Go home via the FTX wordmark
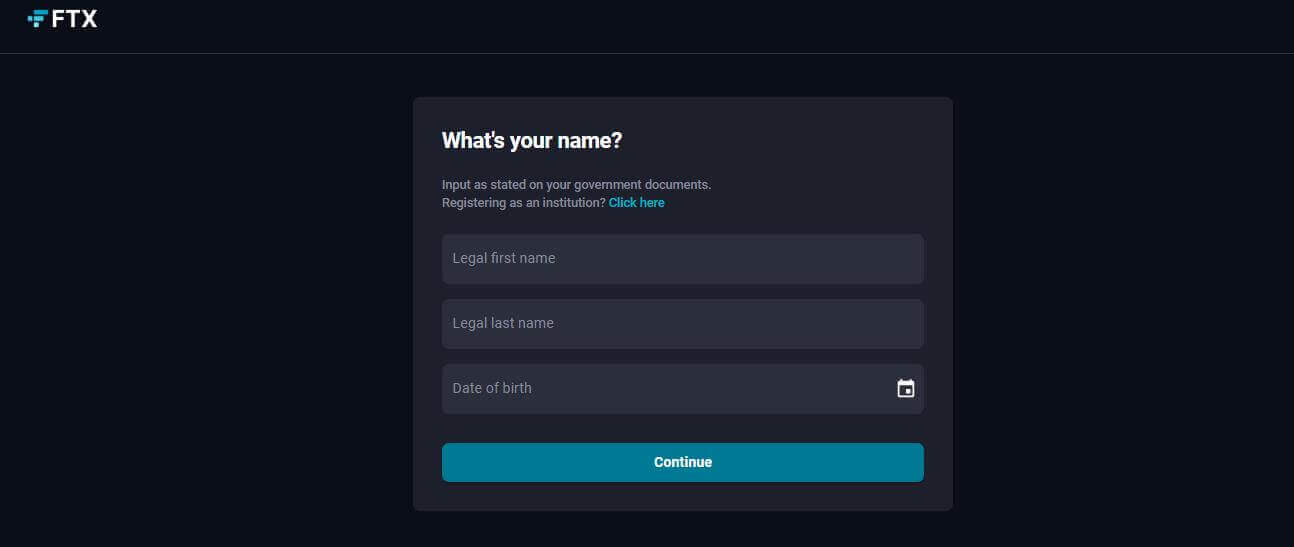Image resolution: width=1294 pixels, height=547 pixels. tap(74, 18)
